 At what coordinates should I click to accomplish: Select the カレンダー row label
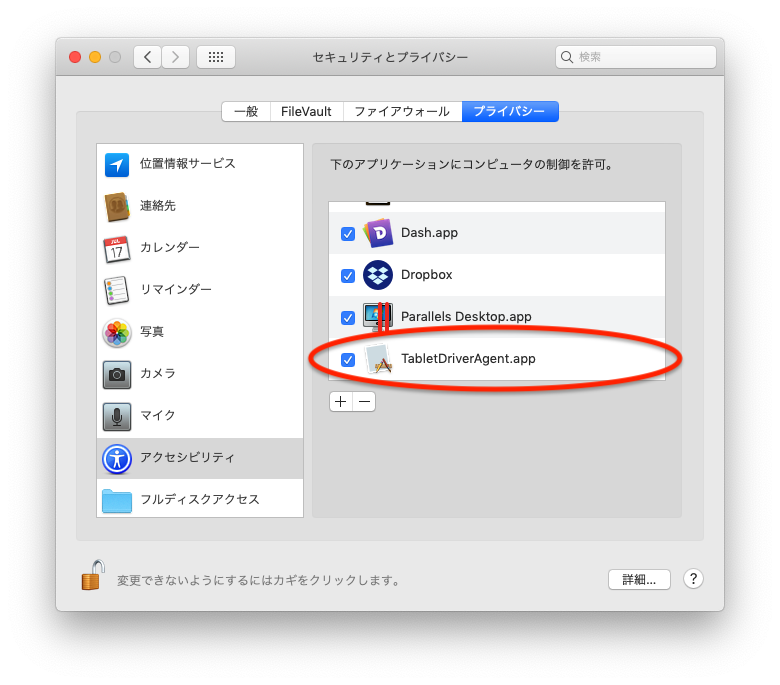click(x=170, y=247)
